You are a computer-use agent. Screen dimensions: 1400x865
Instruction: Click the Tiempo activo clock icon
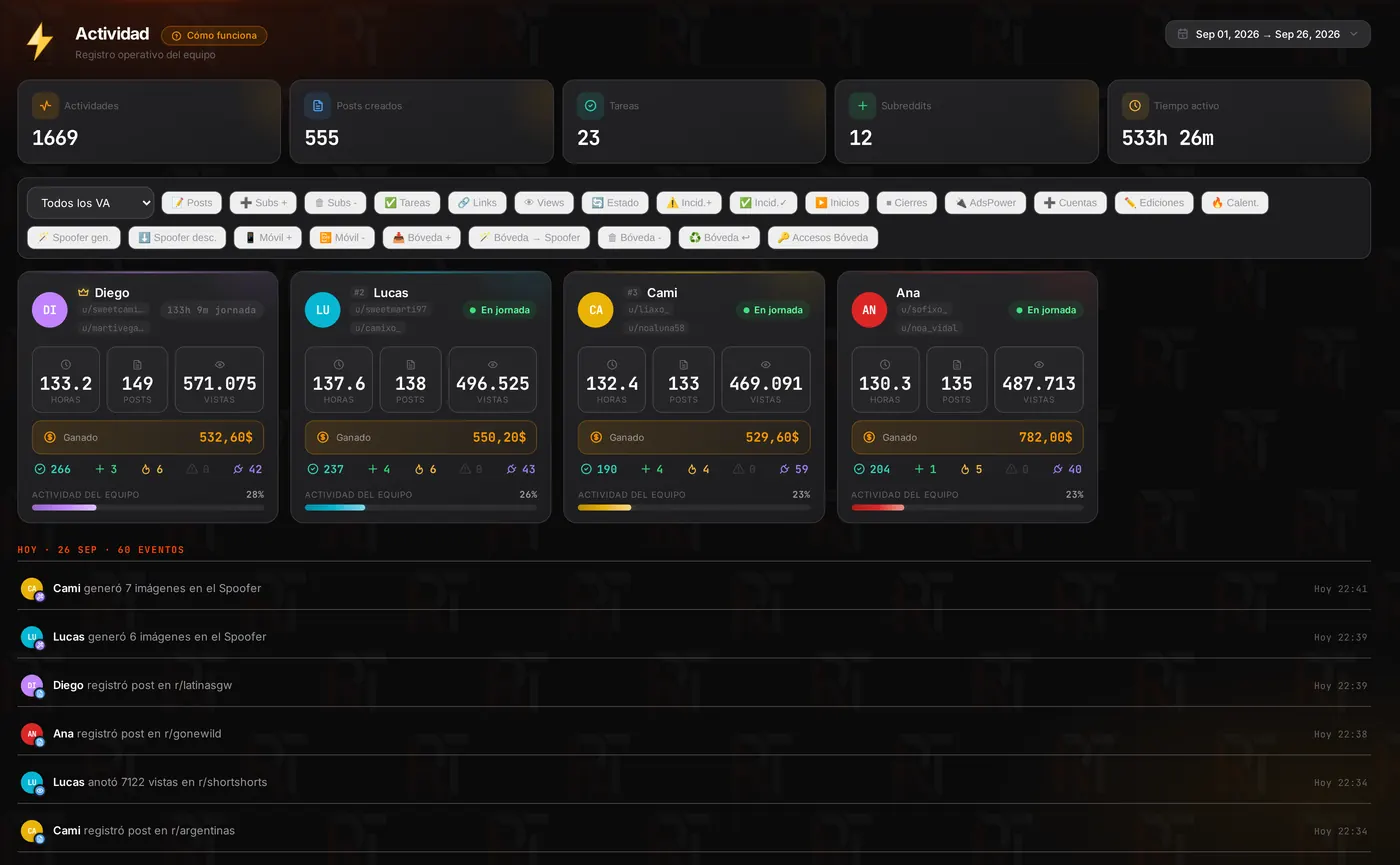coord(1135,106)
